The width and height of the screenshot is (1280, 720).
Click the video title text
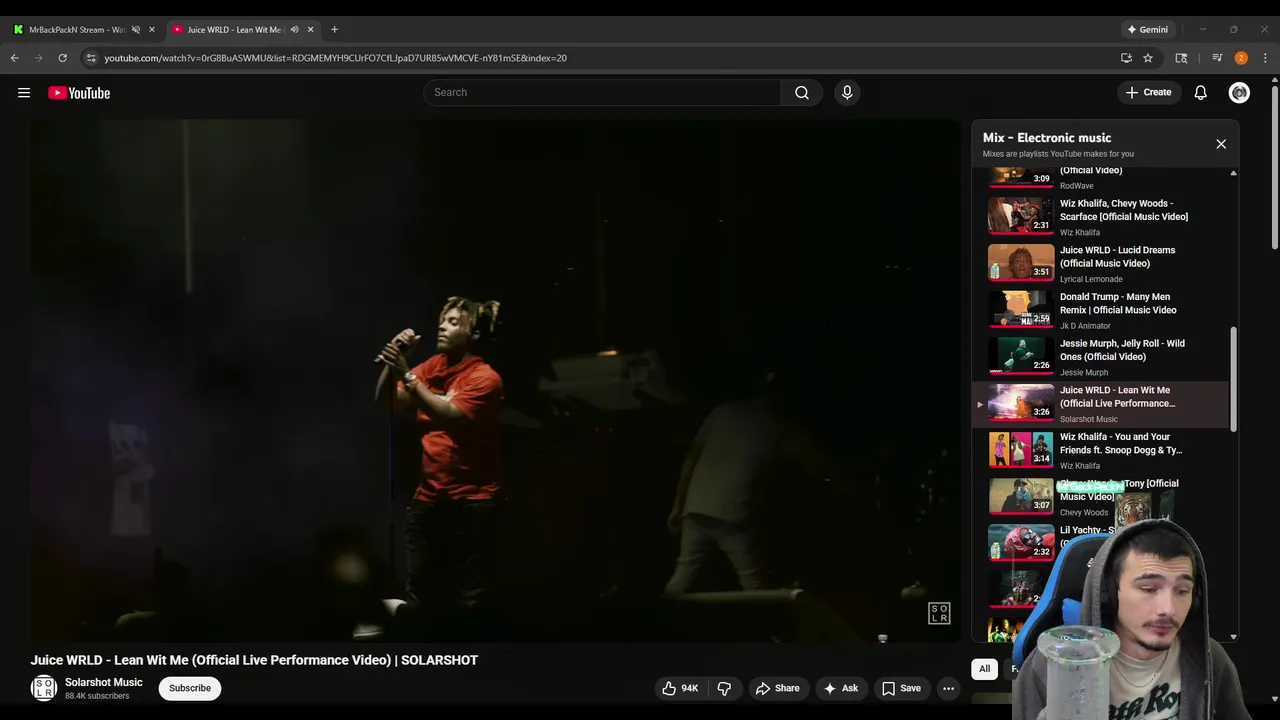coord(254,660)
